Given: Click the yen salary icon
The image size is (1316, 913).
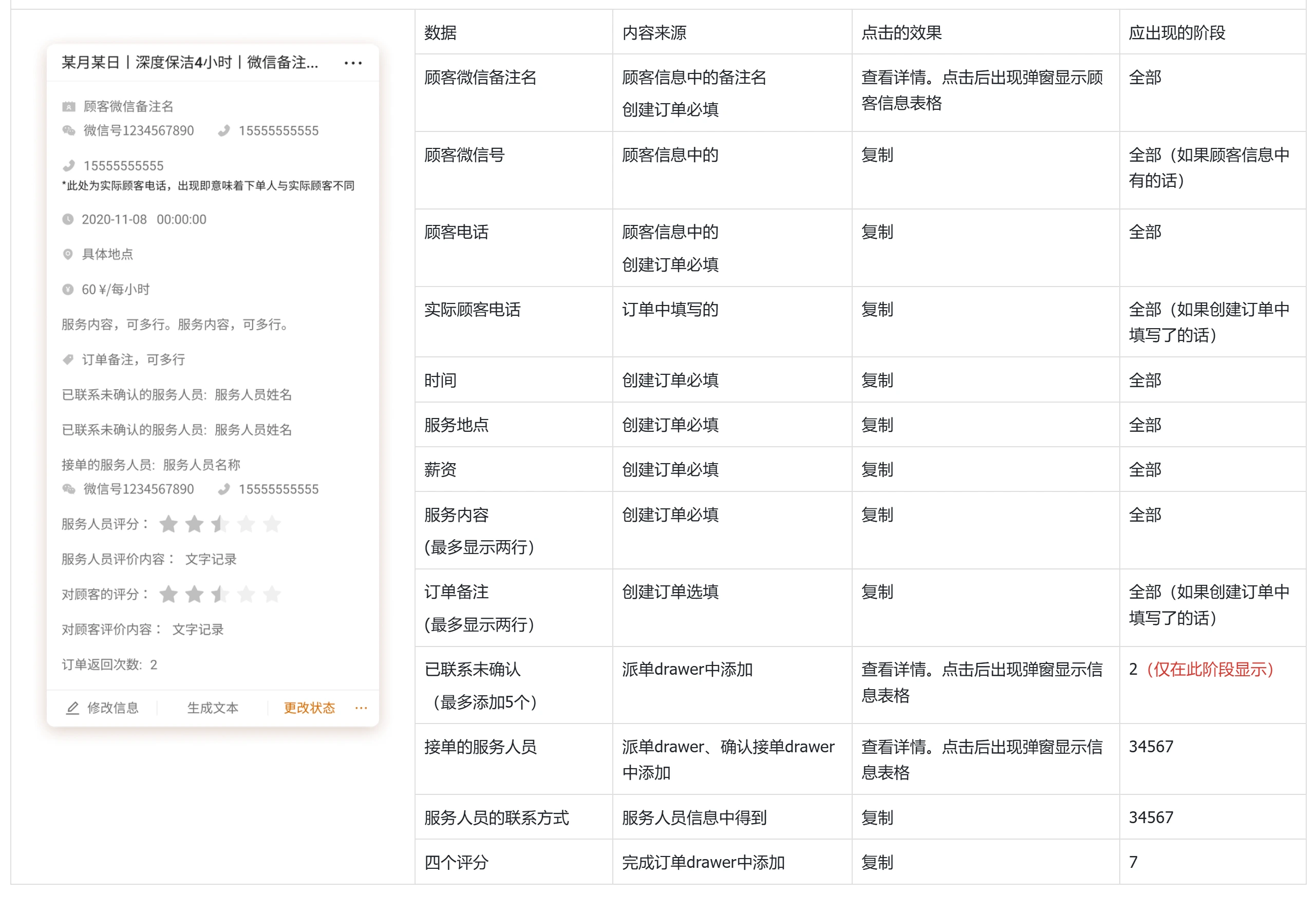Looking at the screenshot, I should click(x=68, y=290).
